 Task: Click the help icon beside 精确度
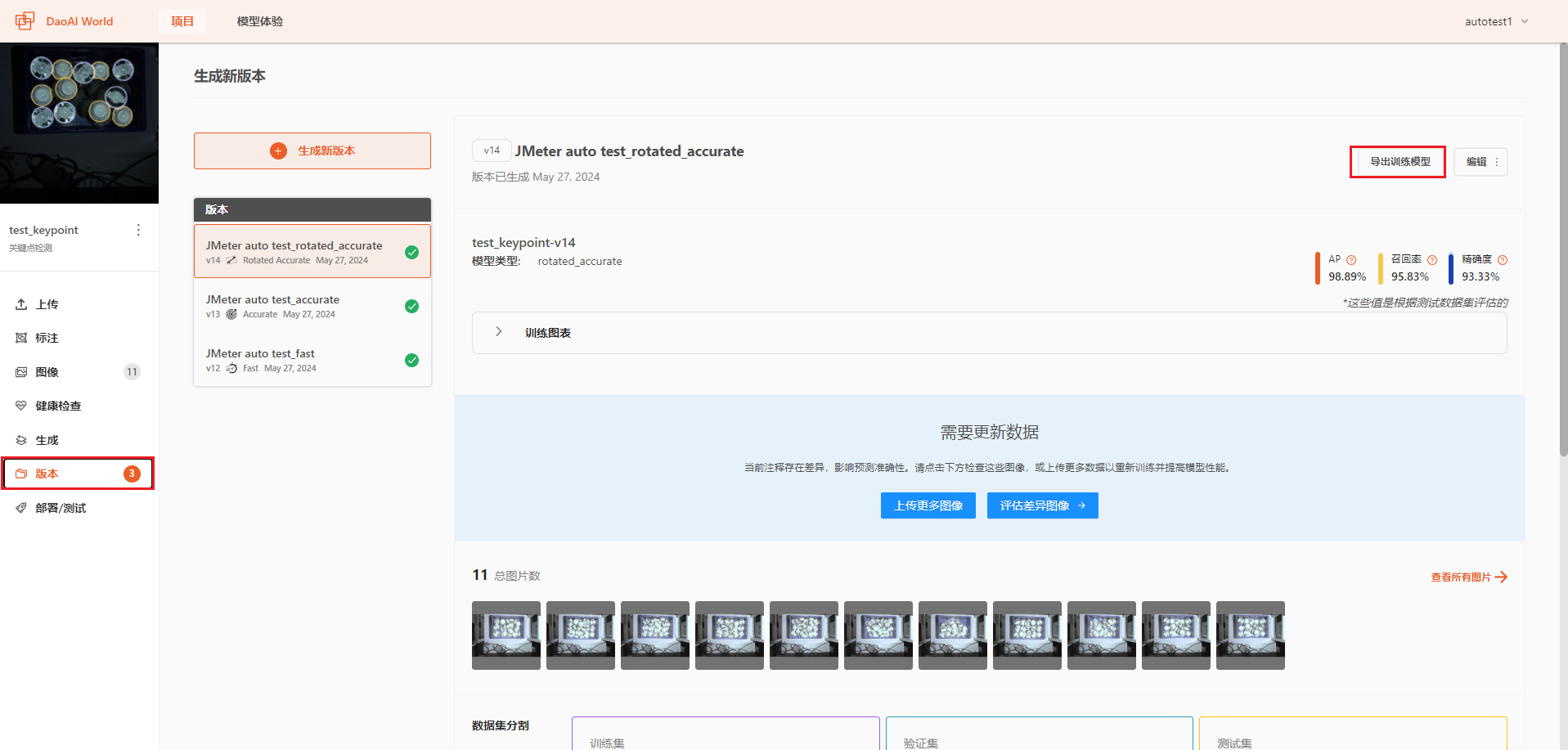coord(1503,260)
